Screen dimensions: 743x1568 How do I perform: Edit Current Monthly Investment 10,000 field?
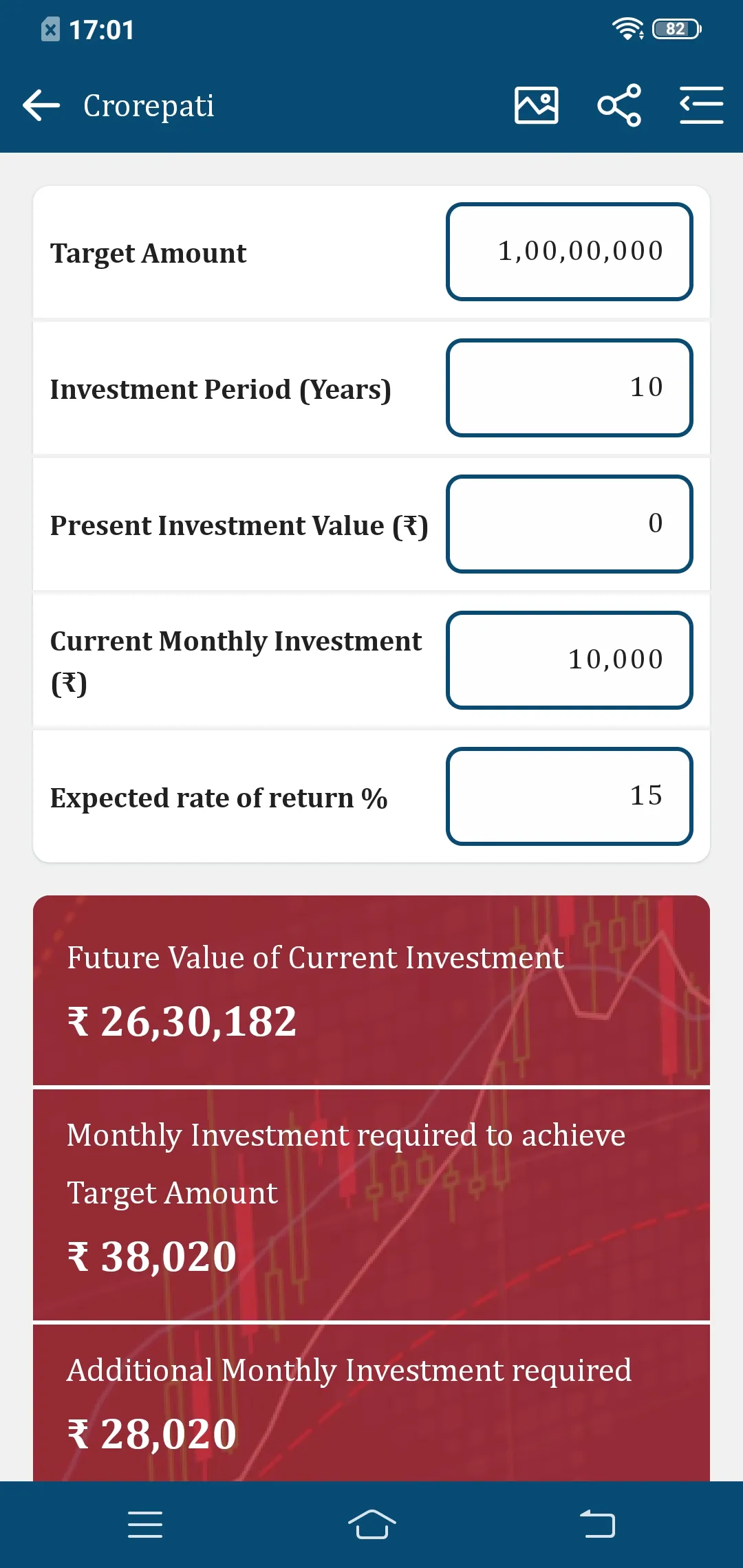570,660
